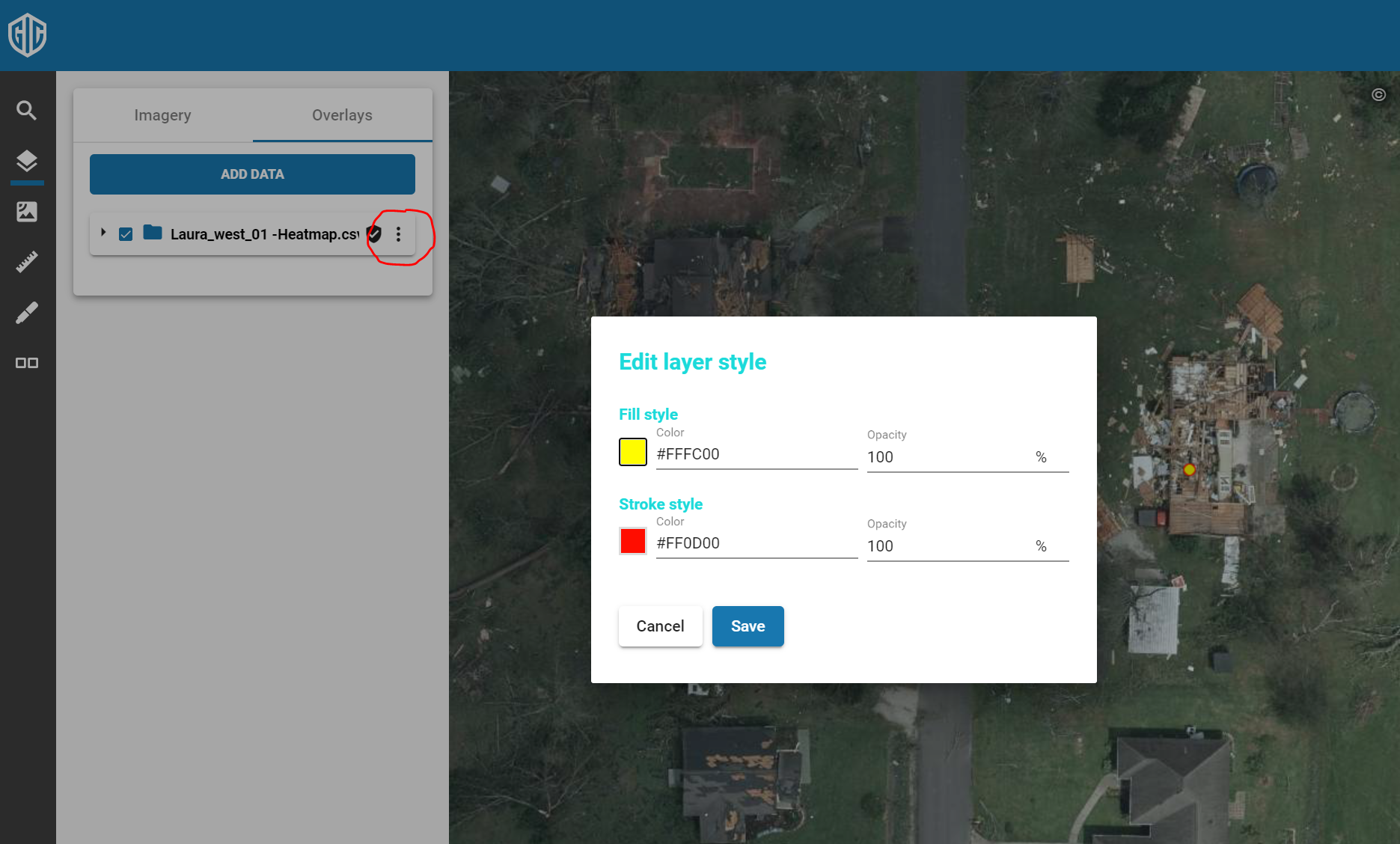Save the layer style changes

pos(748,626)
